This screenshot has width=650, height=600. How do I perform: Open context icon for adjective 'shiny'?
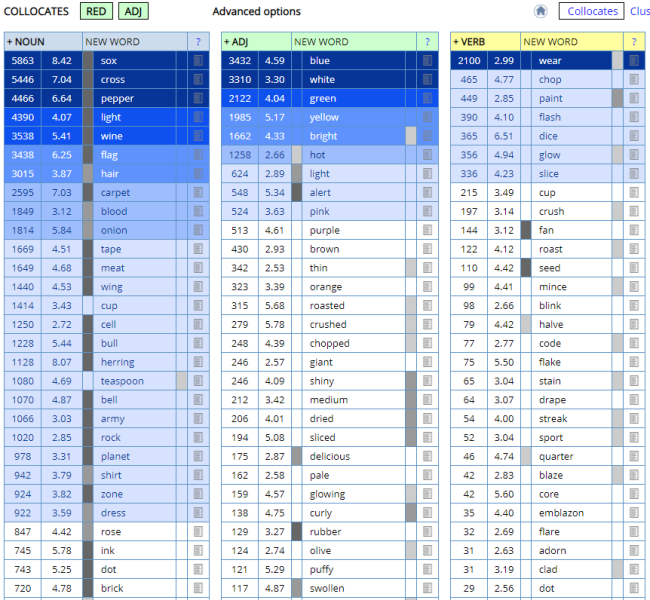427,381
